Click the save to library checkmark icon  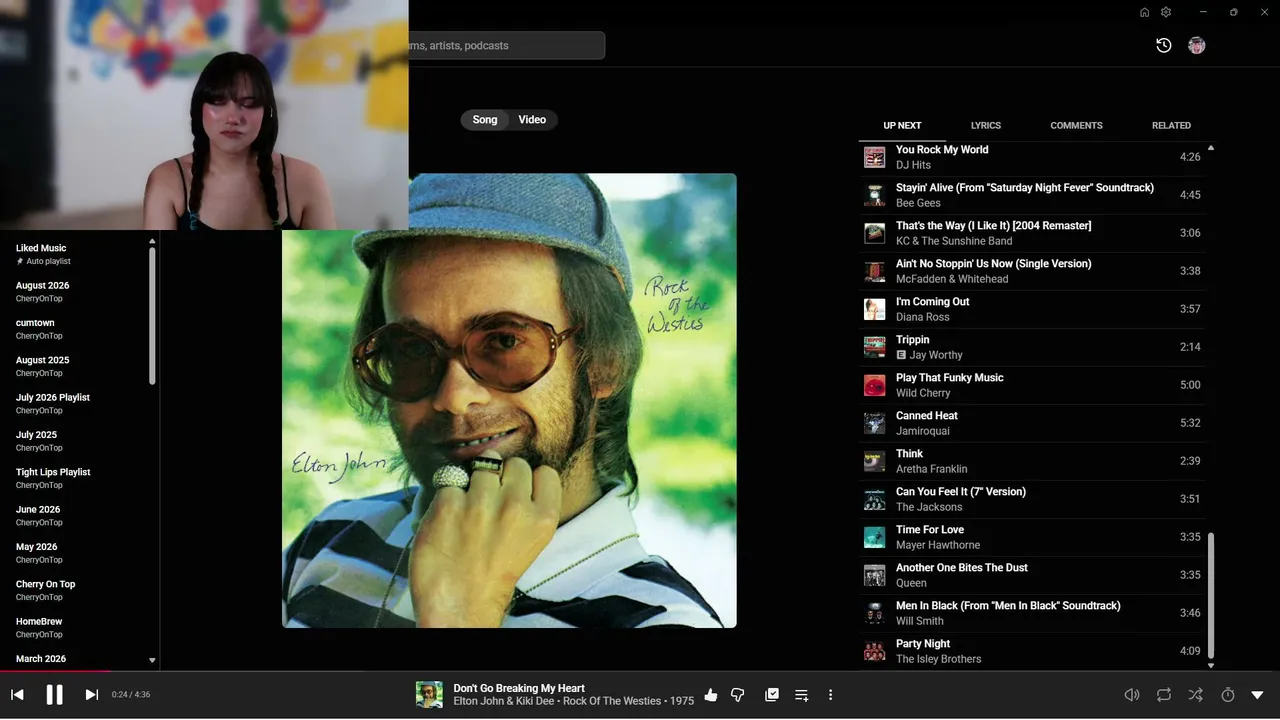772,695
